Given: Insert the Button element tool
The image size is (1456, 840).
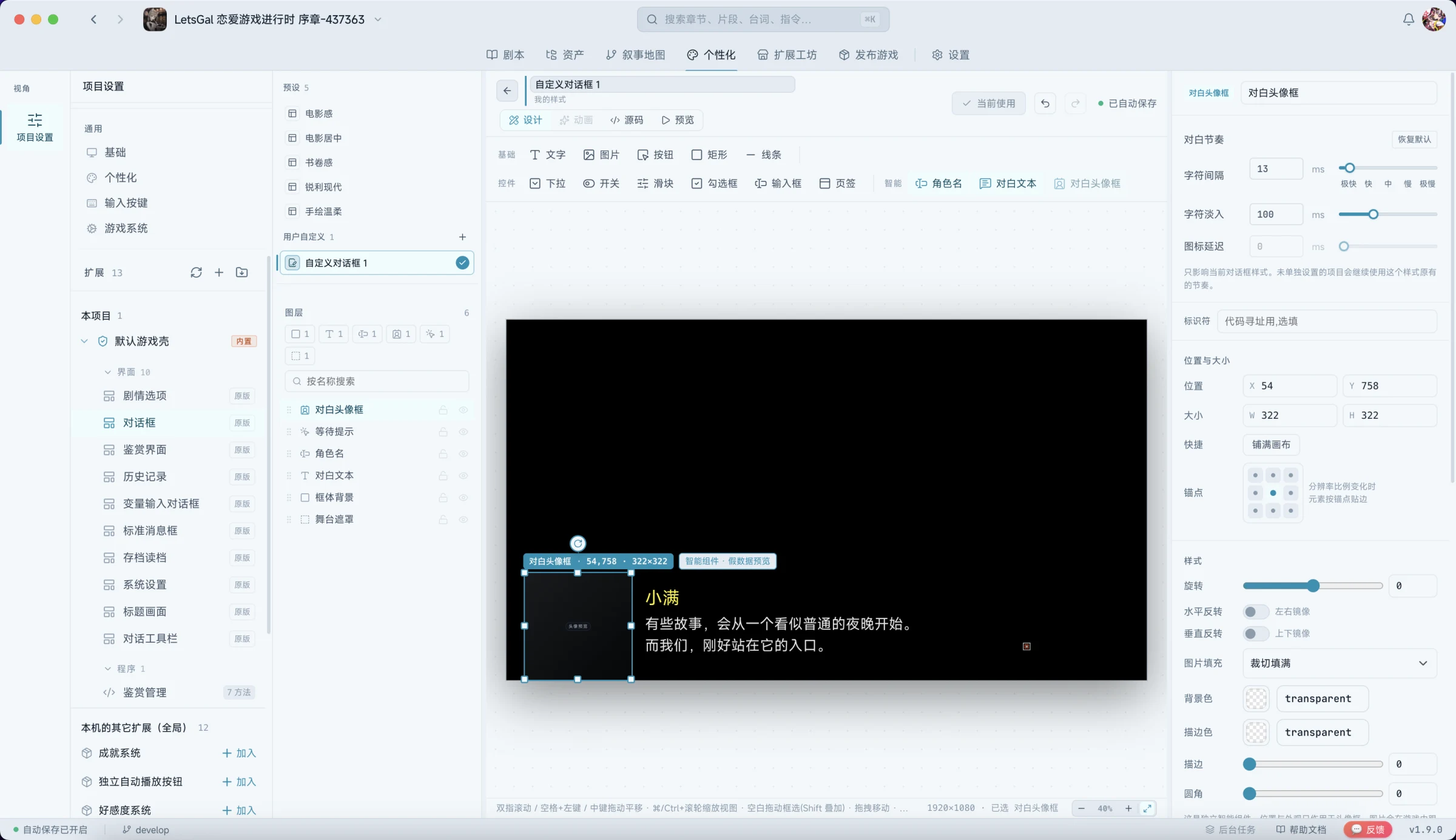Looking at the screenshot, I should [655, 155].
